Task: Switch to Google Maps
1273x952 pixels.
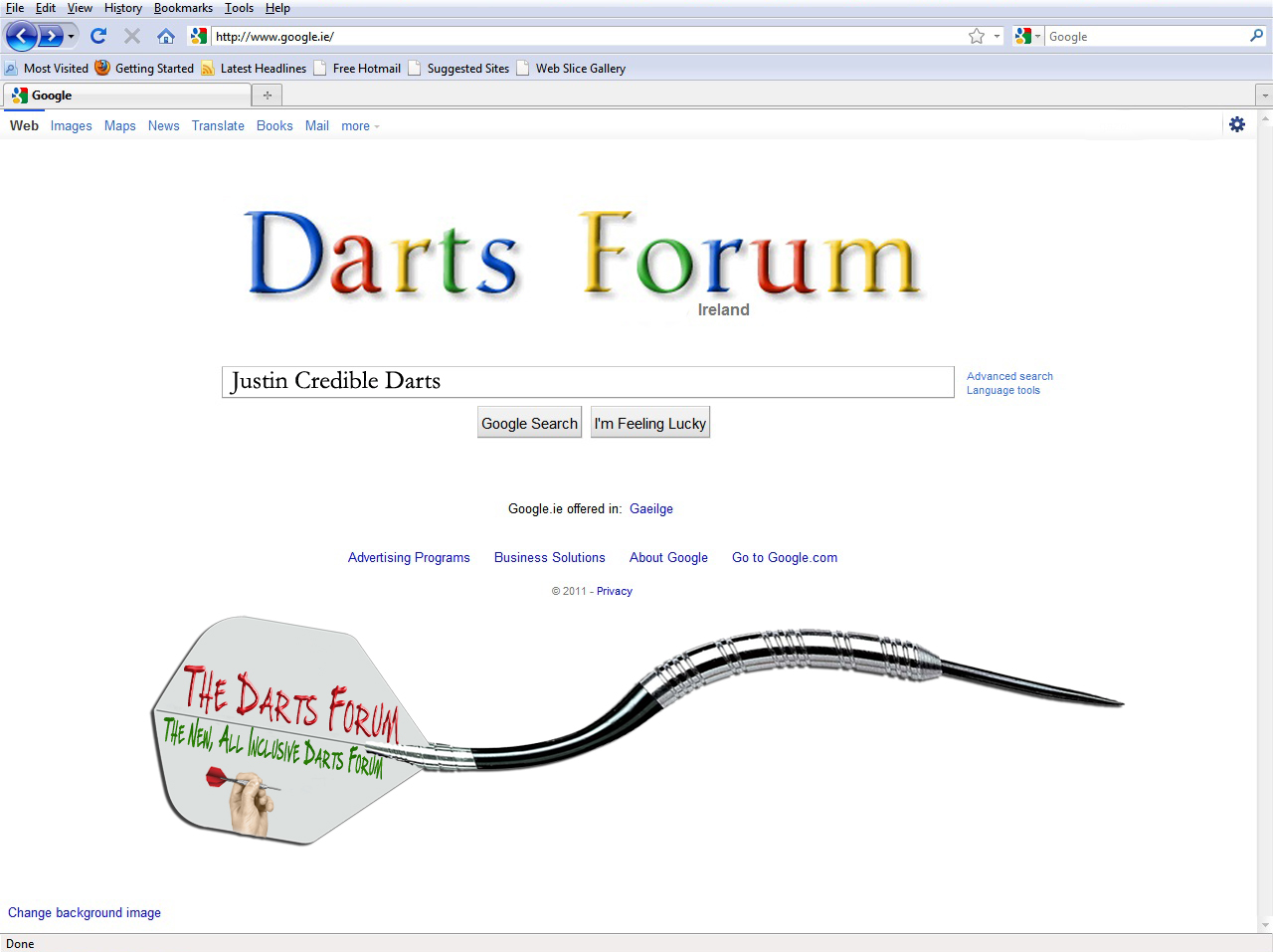Action: [119, 126]
